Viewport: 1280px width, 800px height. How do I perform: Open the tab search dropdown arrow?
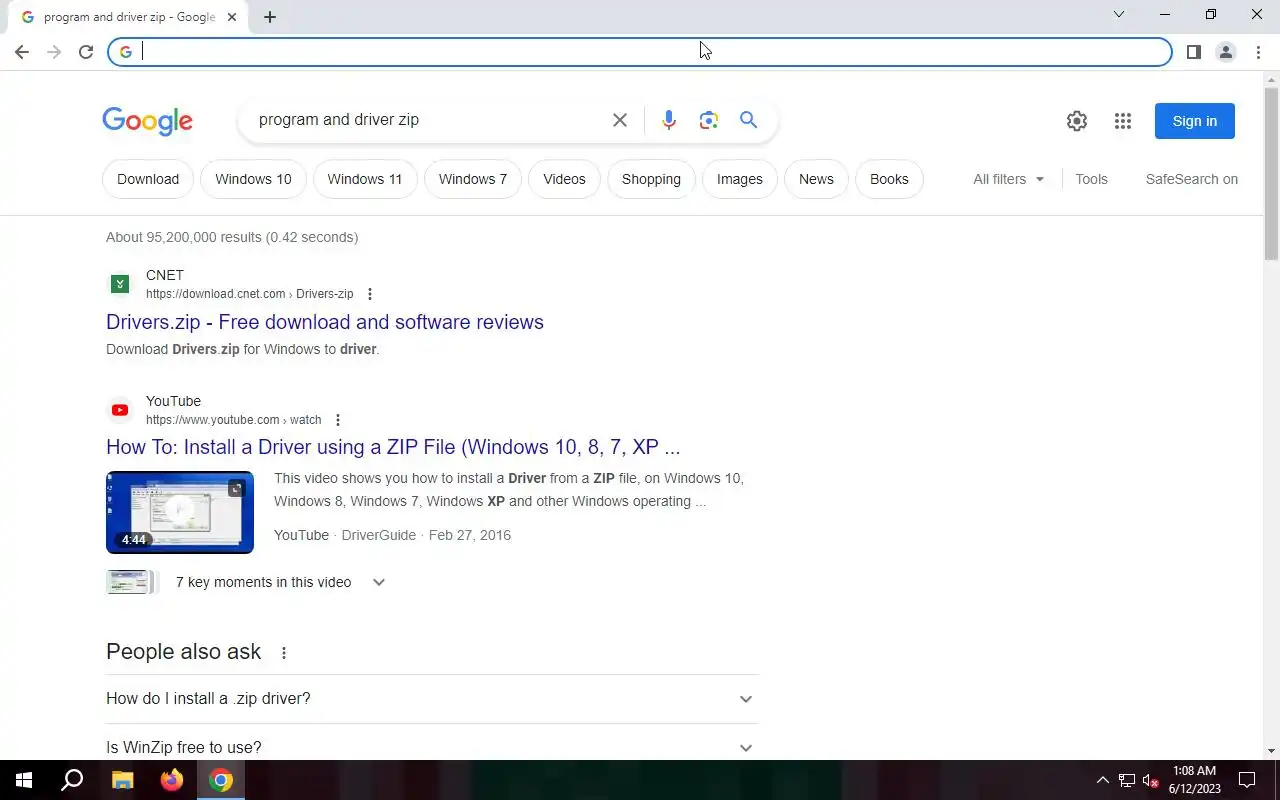(x=1119, y=14)
